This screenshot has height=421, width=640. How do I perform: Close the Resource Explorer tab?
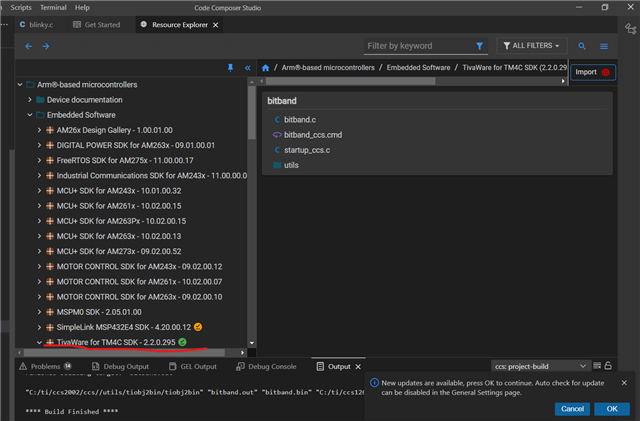[216, 25]
